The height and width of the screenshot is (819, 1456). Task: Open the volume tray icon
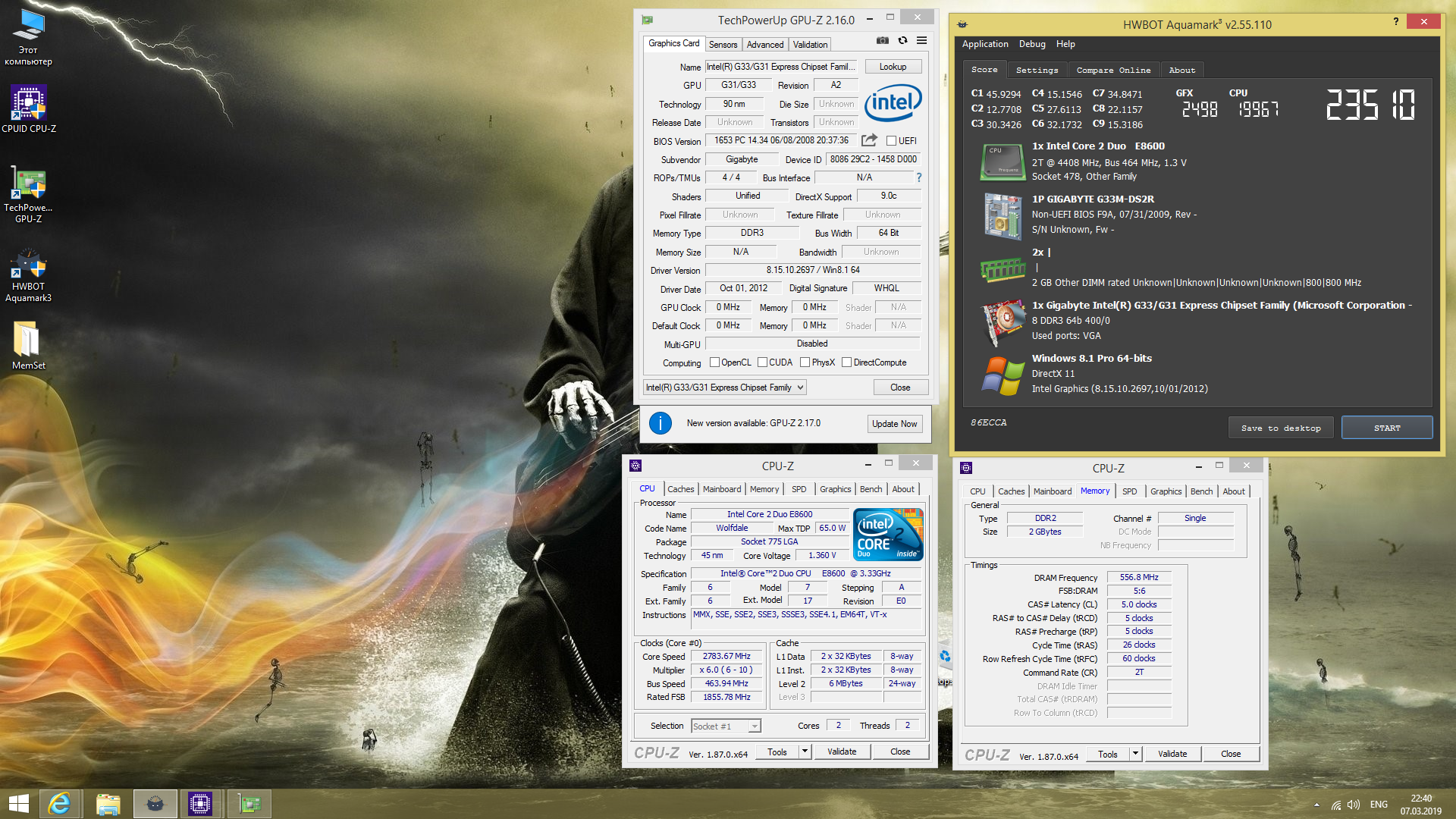(x=1354, y=805)
